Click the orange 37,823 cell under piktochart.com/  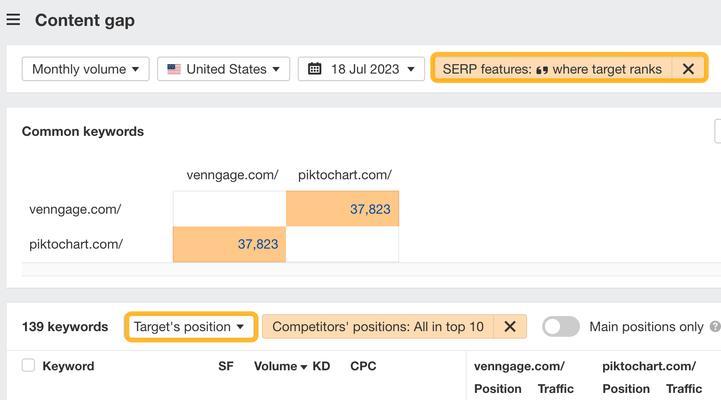pyautogui.click(x=343, y=209)
